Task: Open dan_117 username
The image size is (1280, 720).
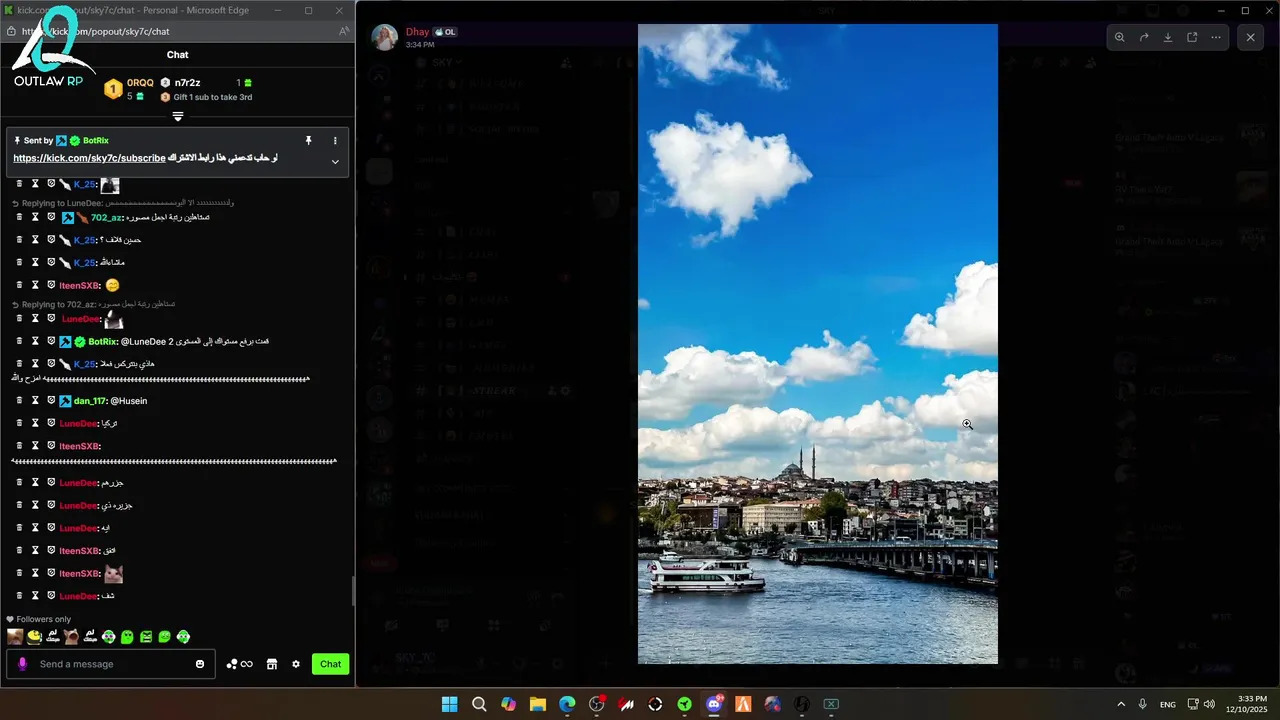Action: coord(89,401)
